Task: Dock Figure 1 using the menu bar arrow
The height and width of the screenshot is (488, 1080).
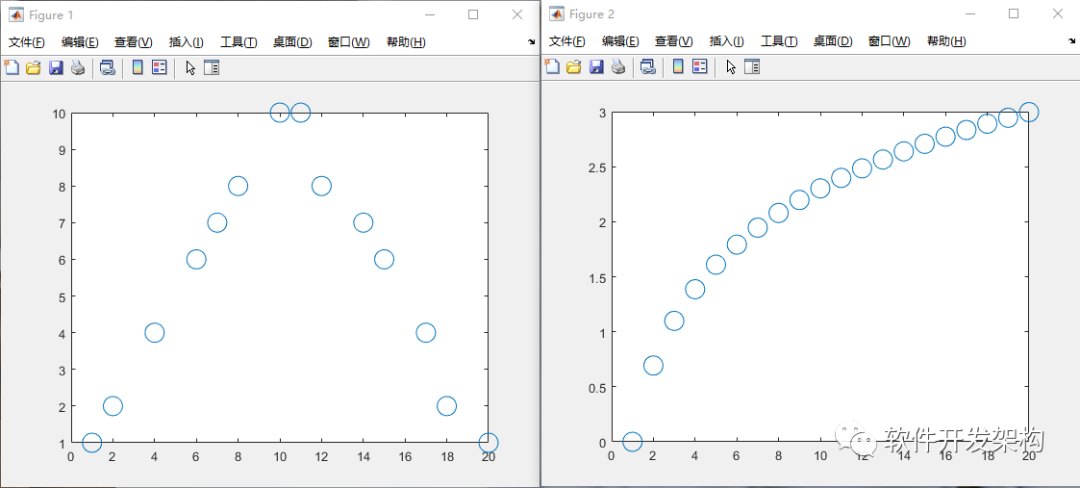Action: (x=531, y=42)
